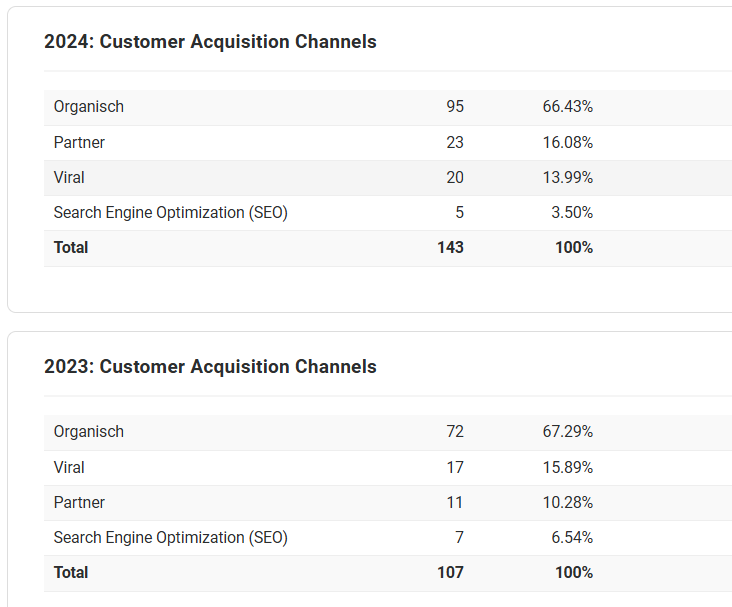Image resolution: width=732 pixels, height=607 pixels.
Task: Select the Partner label in the 2023 table
Action: (79, 503)
